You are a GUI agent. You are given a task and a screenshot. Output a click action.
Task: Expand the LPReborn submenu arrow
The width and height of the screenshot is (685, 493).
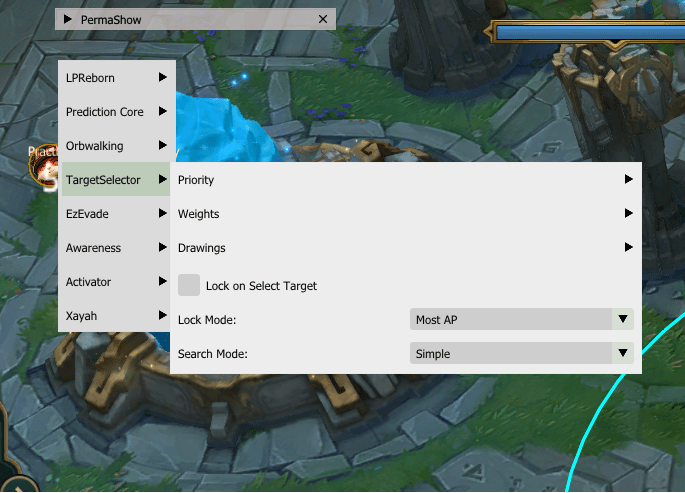tap(163, 77)
